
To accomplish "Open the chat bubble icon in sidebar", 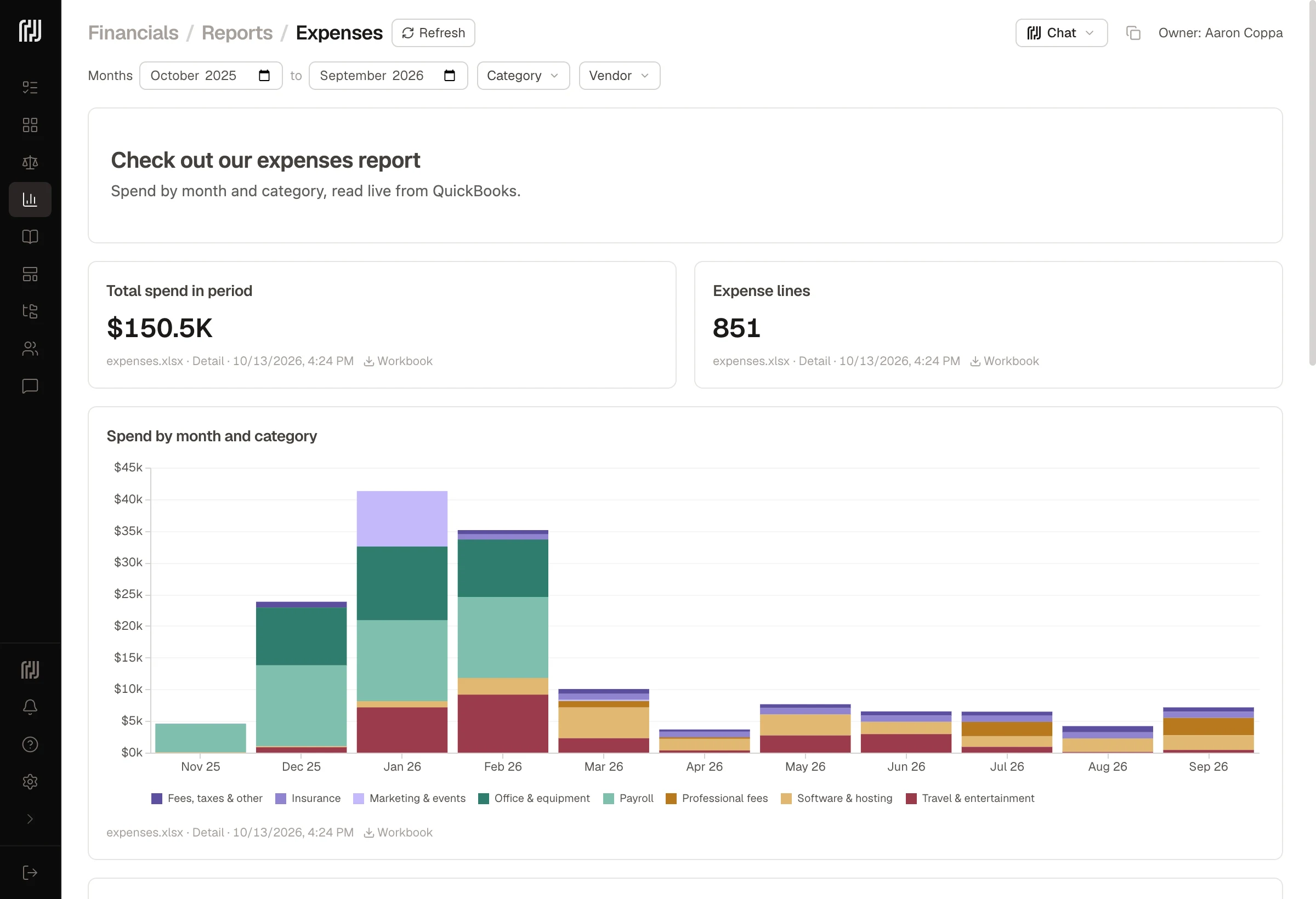I will coord(30,386).
